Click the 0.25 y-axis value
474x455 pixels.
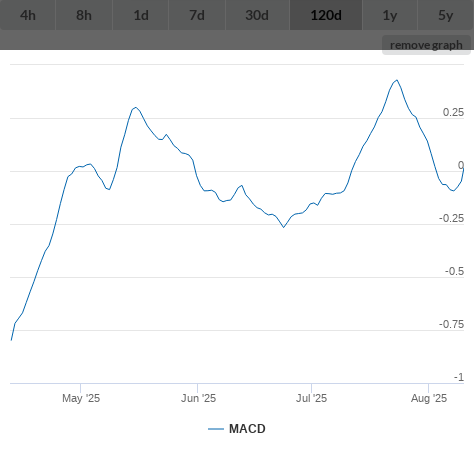point(453,112)
